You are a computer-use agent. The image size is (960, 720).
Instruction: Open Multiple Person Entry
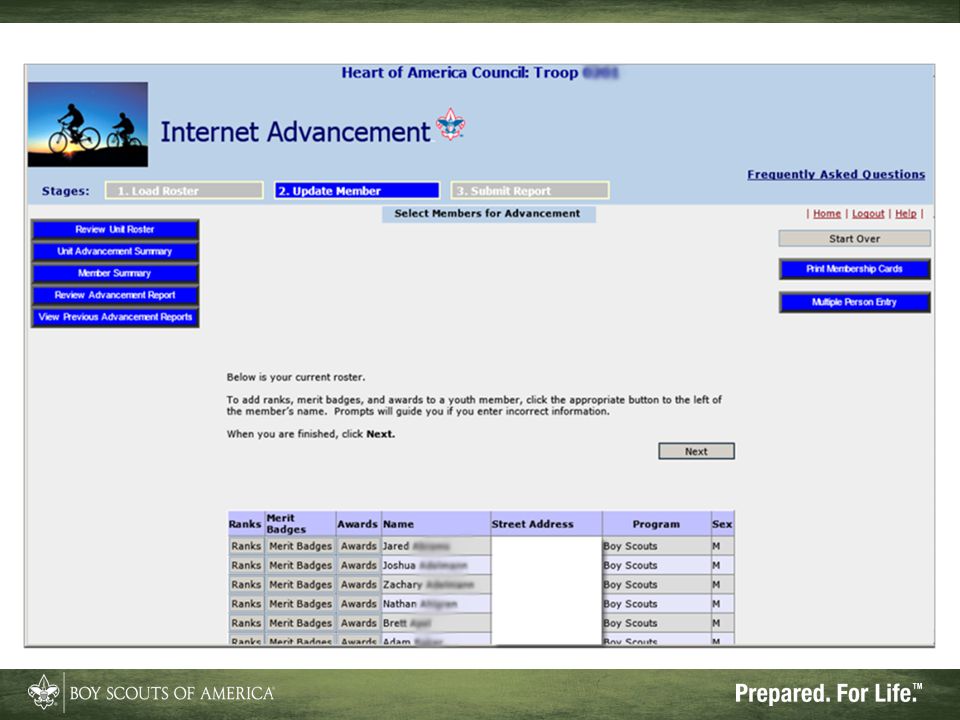(x=855, y=302)
